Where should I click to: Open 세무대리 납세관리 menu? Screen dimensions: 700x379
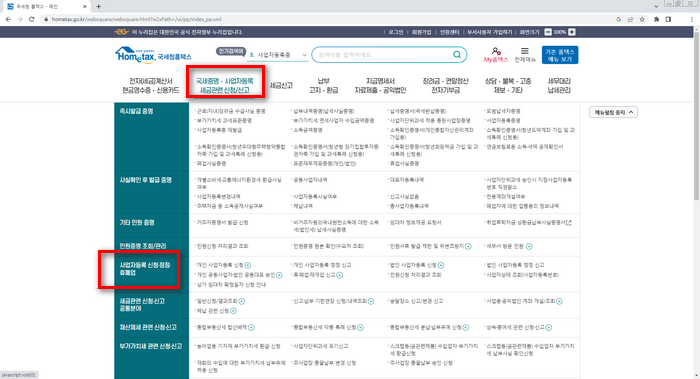coord(559,86)
